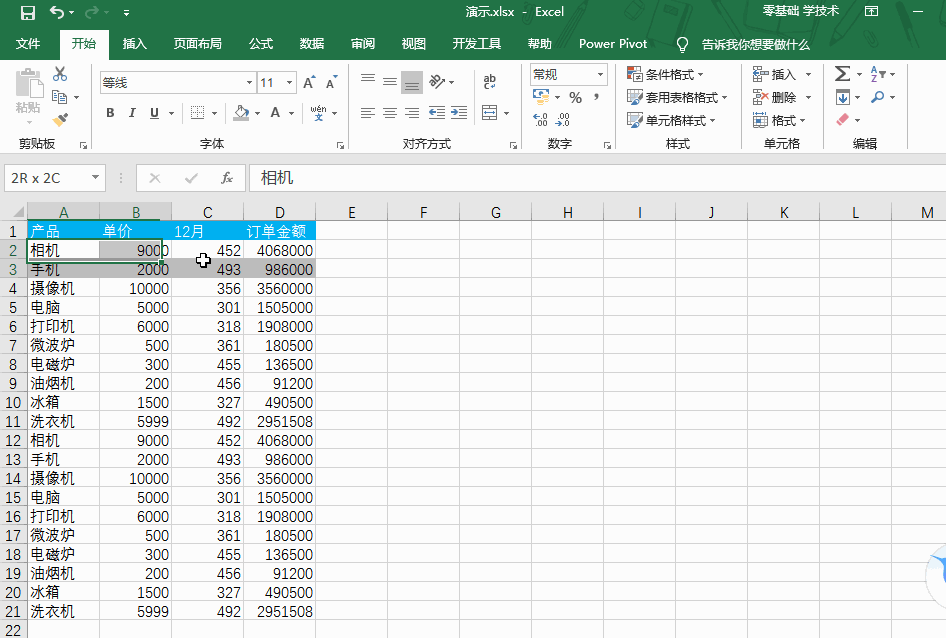Image resolution: width=946 pixels, height=638 pixels.
Task: Click the AutoSum sigma icon
Action: point(842,74)
